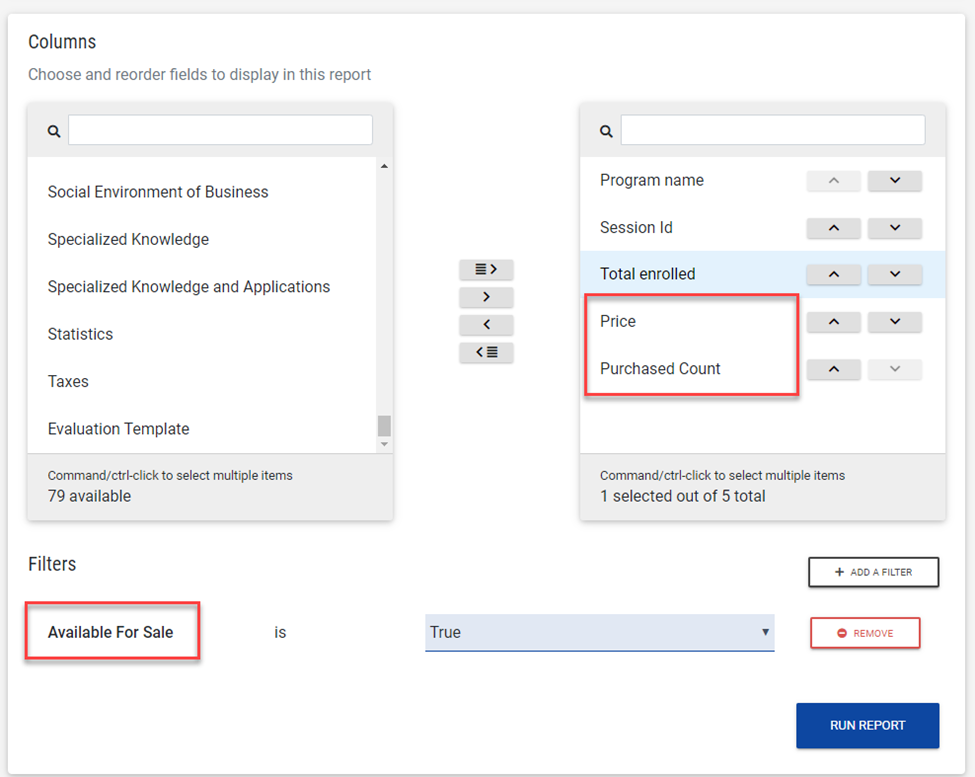Click Add a Filter button
Viewport: 975px width, 777px height.
[x=873, y=572]
